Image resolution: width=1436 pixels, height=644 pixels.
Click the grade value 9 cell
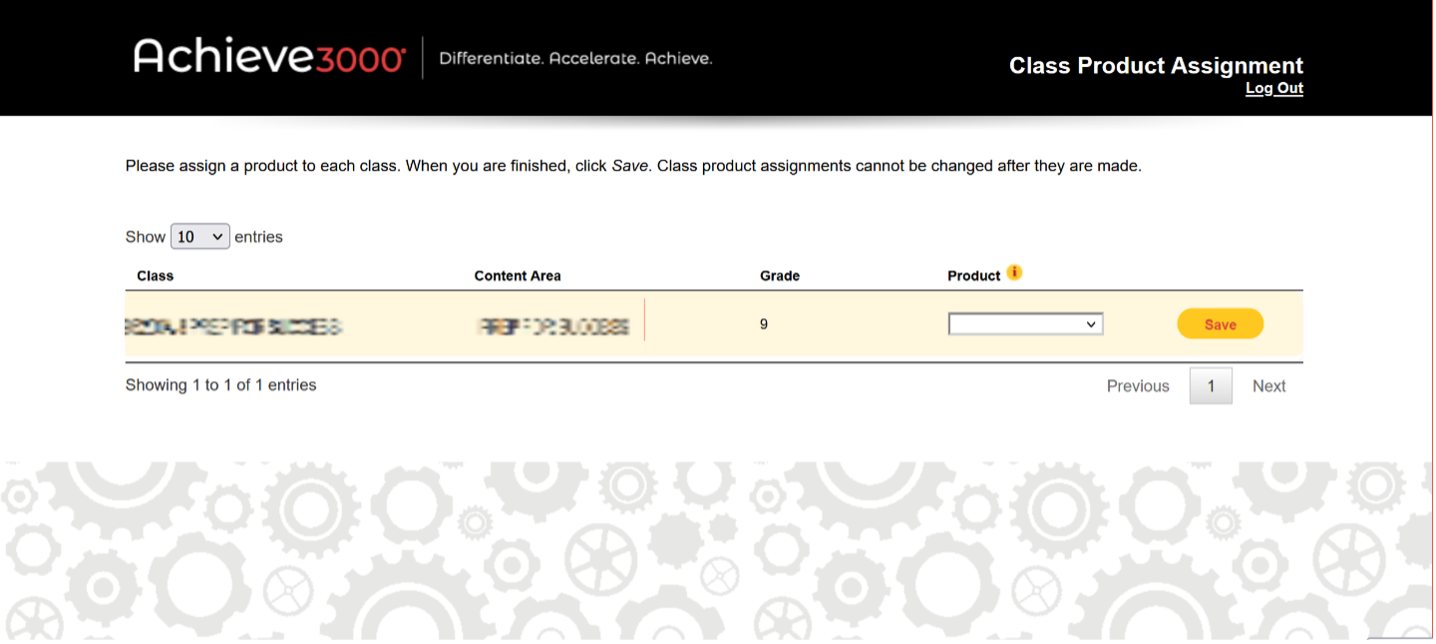point(764,324)
